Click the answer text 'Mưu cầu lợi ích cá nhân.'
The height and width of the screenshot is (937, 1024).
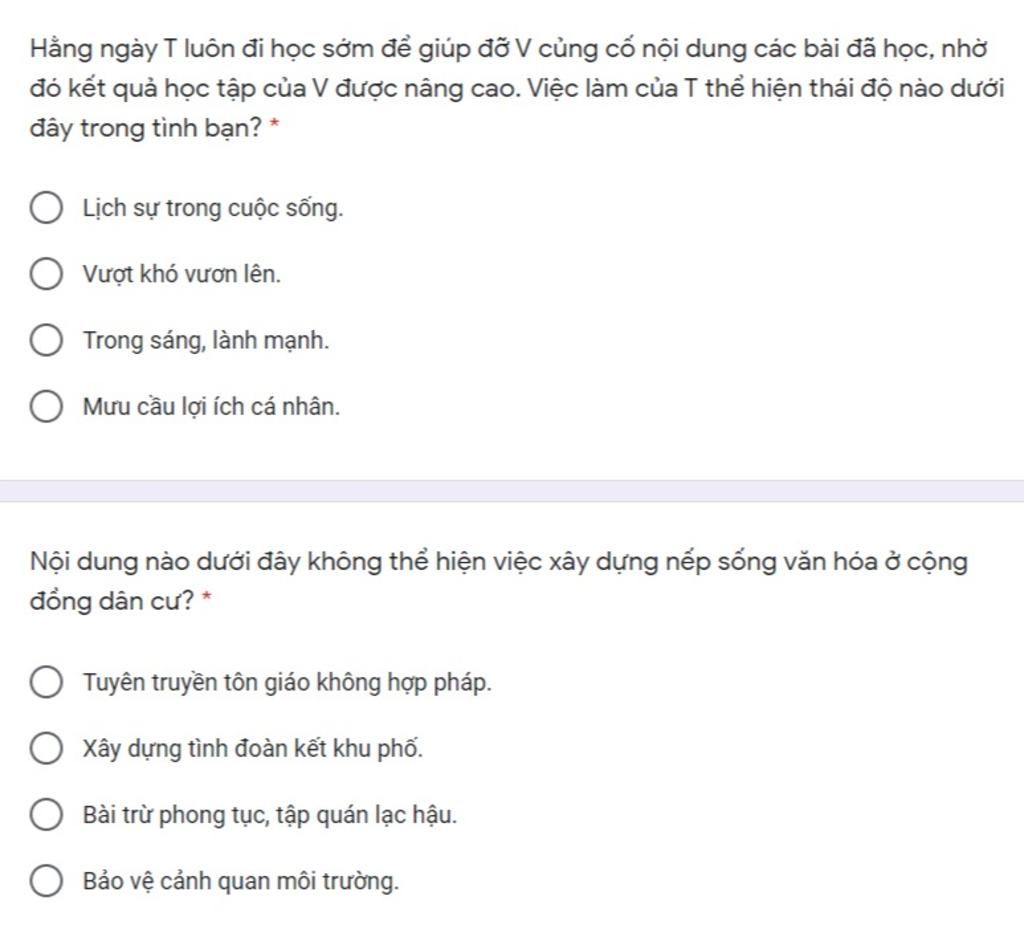click(212, 407)
